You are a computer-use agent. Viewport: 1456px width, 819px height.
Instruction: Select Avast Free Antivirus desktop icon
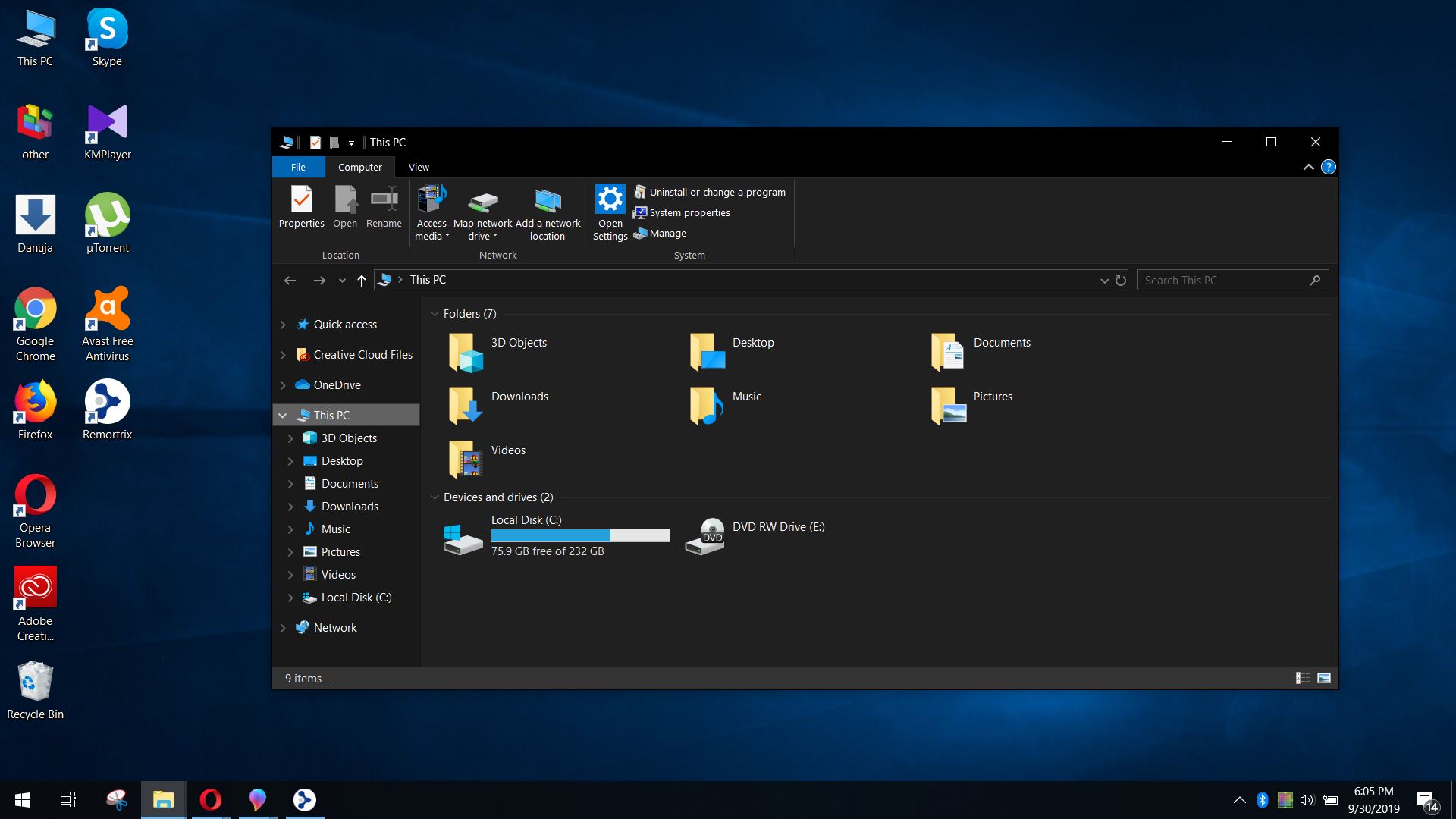point(107,324)
